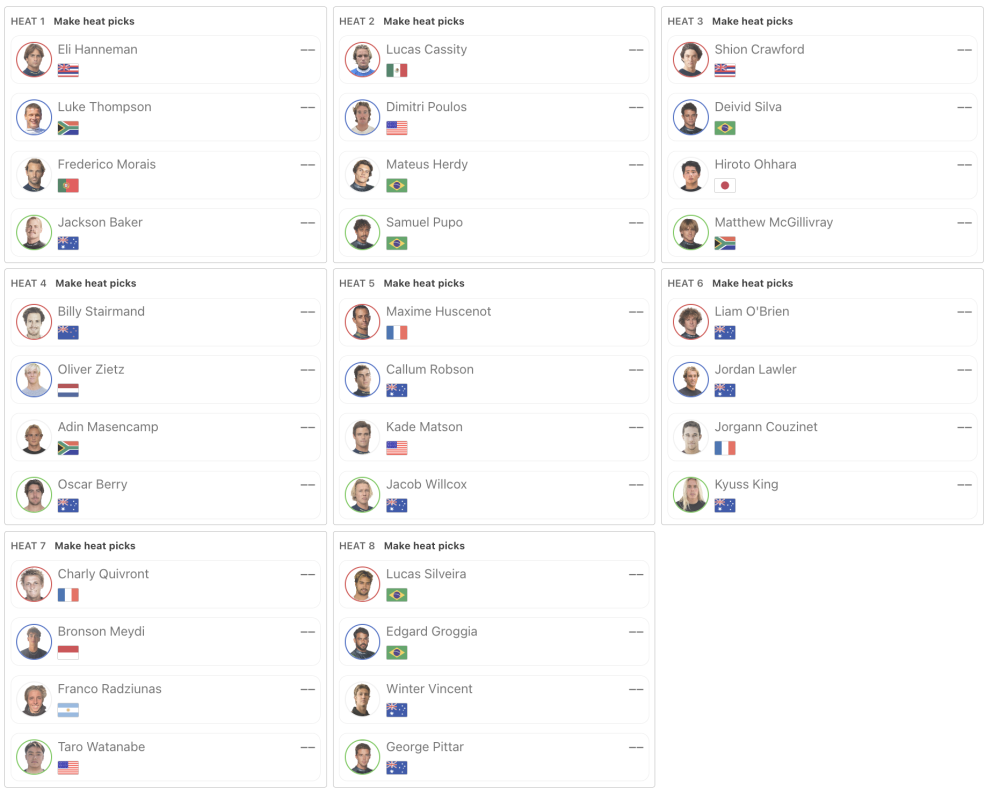The width and height of the screenshot is (1000, 800).
Task: Open Make heat picks for Heat 8
Action: click(424, 546)
